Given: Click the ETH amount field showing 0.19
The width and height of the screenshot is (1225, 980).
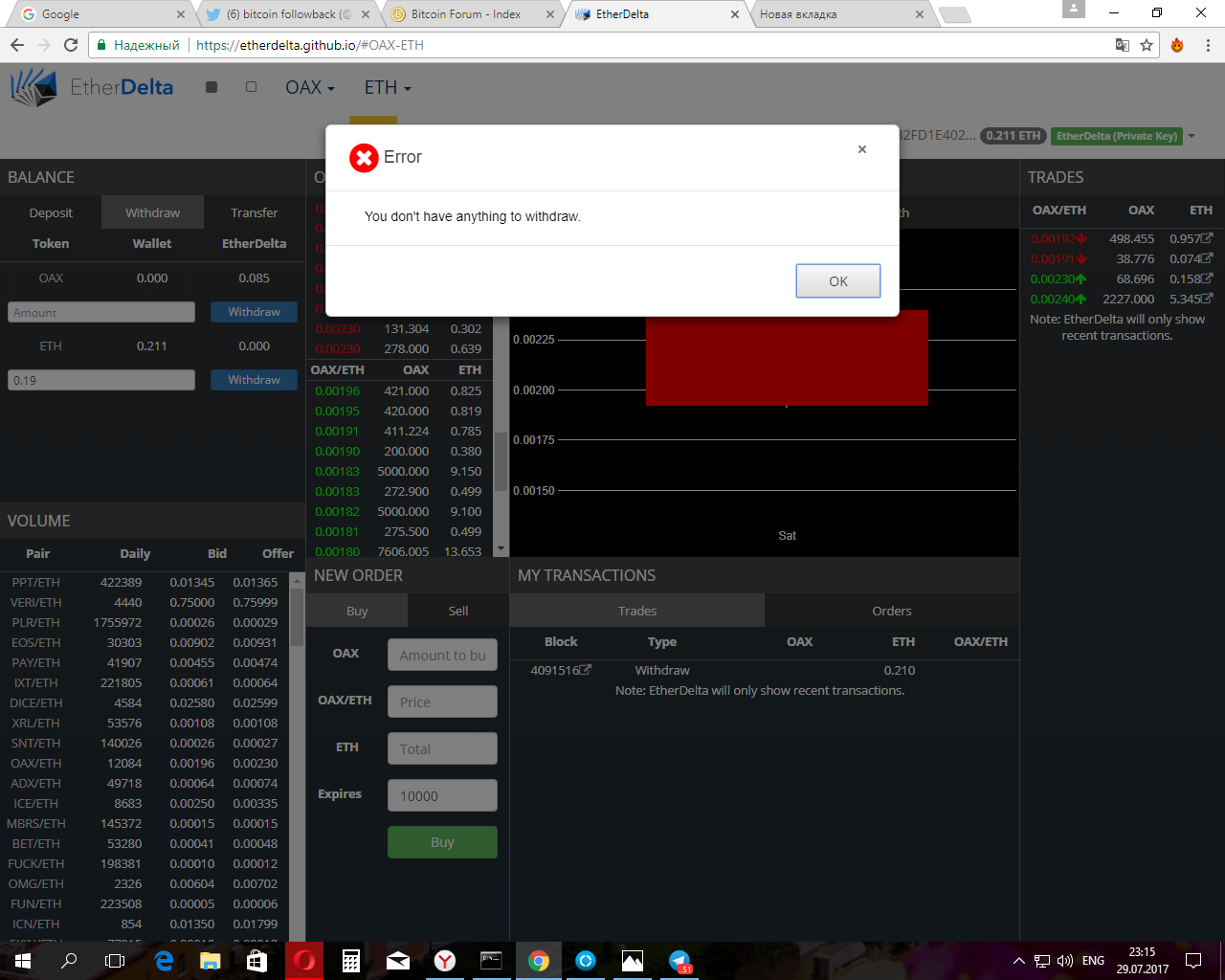Looking at the screenshot, I should click(101, 380).
